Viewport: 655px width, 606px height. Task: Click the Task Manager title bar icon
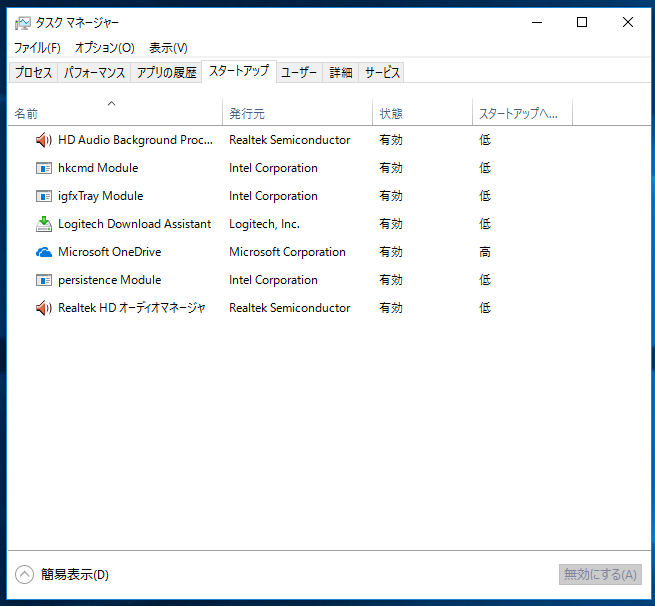[23, 23]
